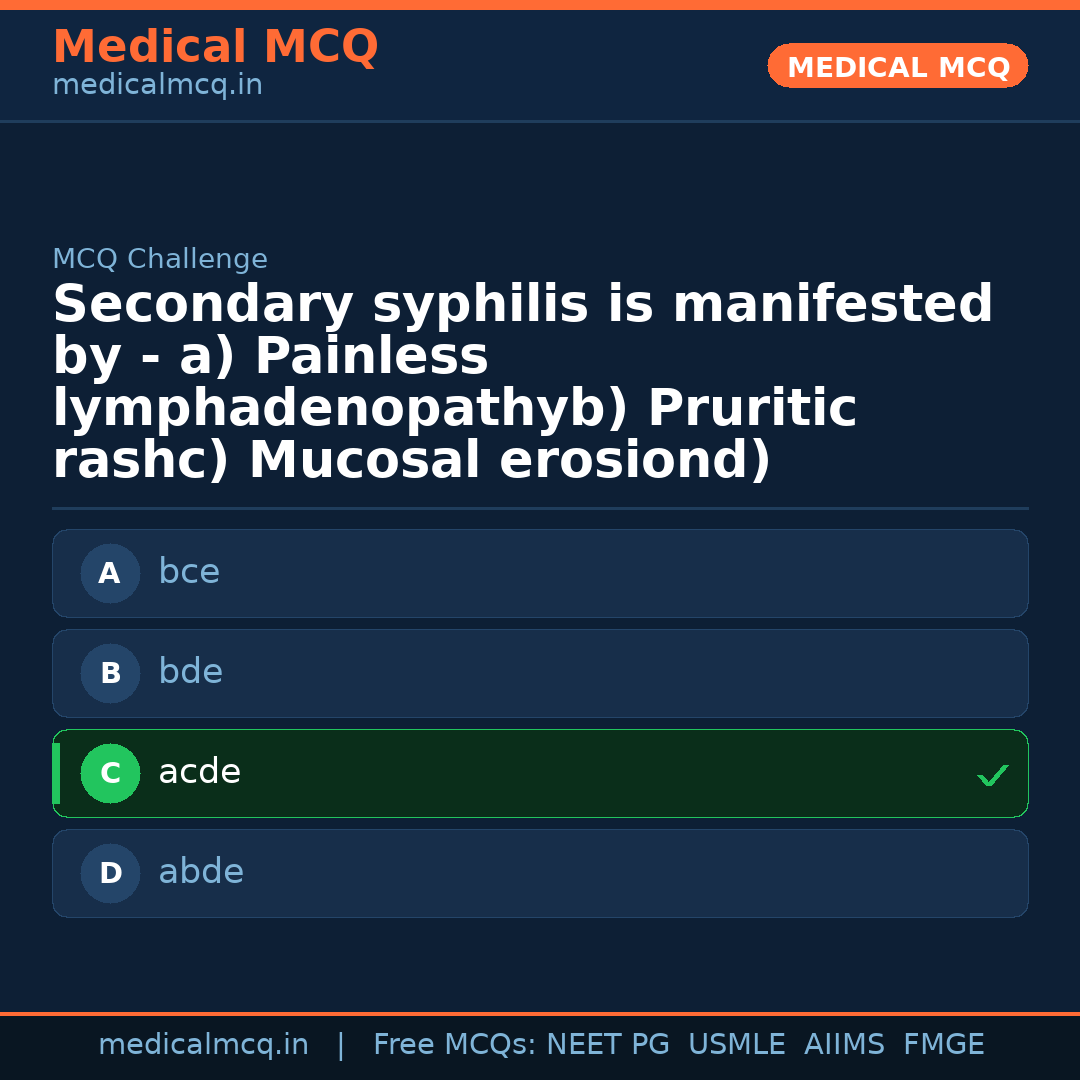Click the green checkmark on option C
This screenshot has width=1080, height=1080.
point(992,775)
